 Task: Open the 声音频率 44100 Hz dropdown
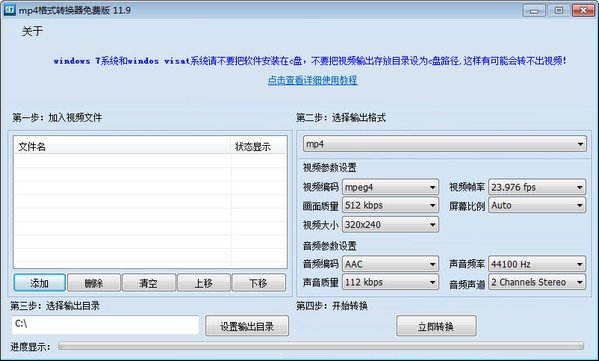[x=537, y=264]
